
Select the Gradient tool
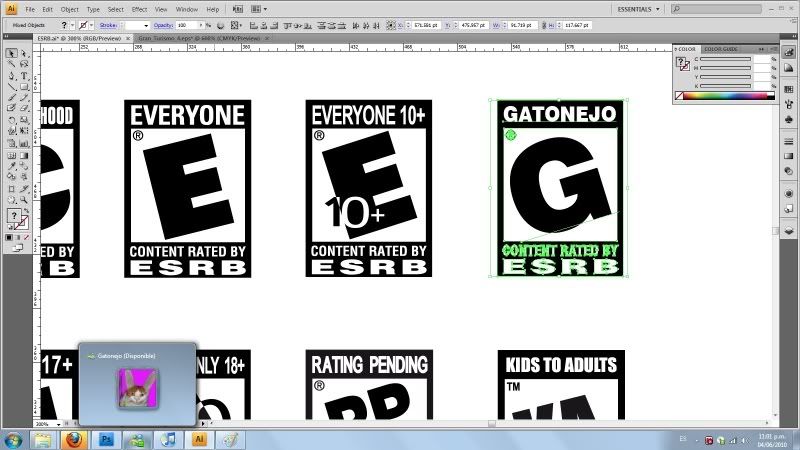coord(23,156)
